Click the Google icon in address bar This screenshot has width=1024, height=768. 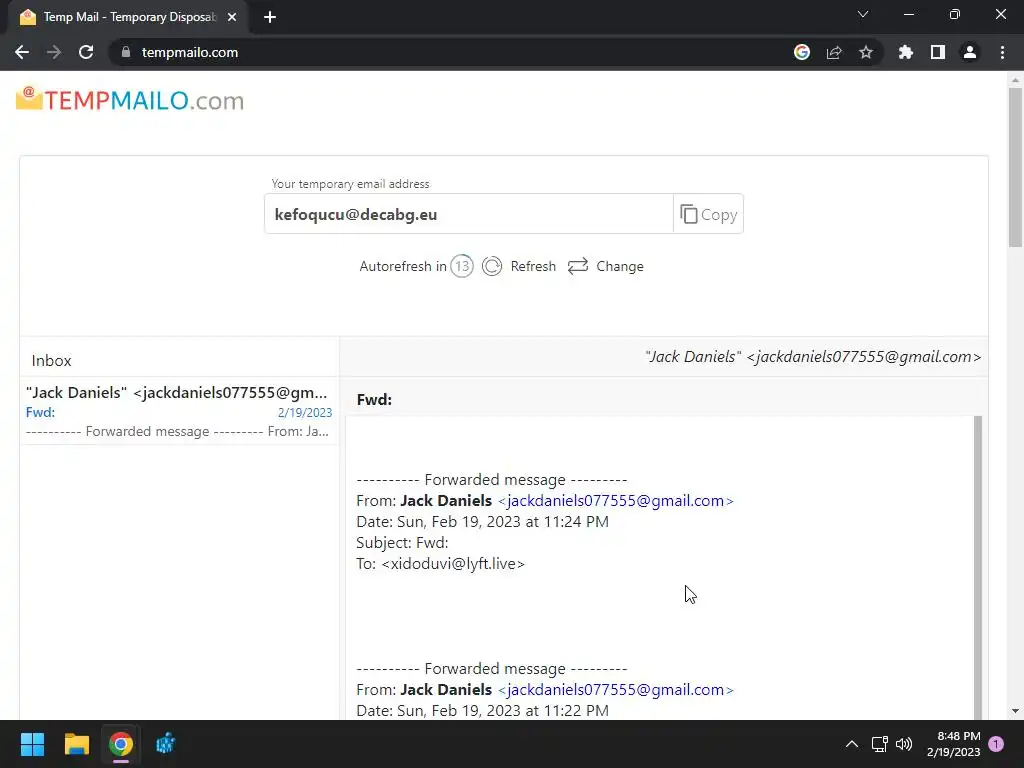(802, 52)
